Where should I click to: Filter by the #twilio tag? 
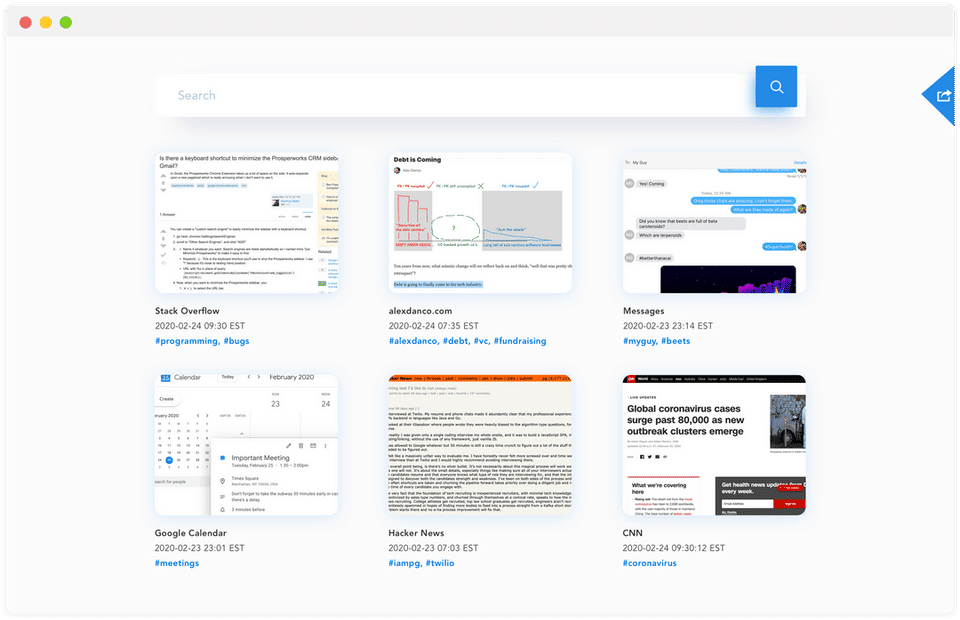pyautogui.click(x=440, y=563)
